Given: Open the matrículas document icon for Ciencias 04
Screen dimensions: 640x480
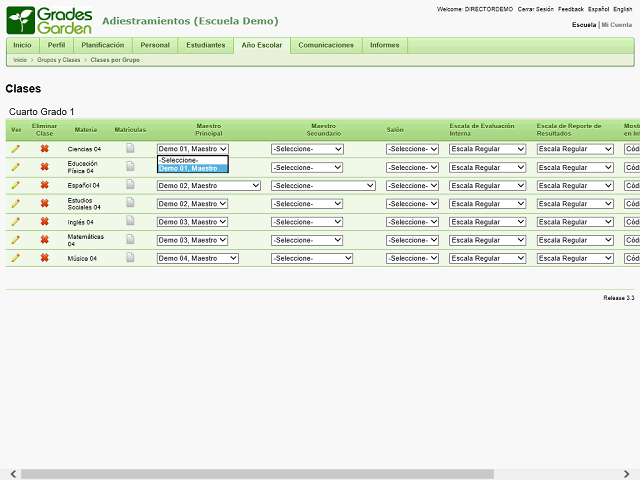Looking at the screenshot, I should (130, 148).
